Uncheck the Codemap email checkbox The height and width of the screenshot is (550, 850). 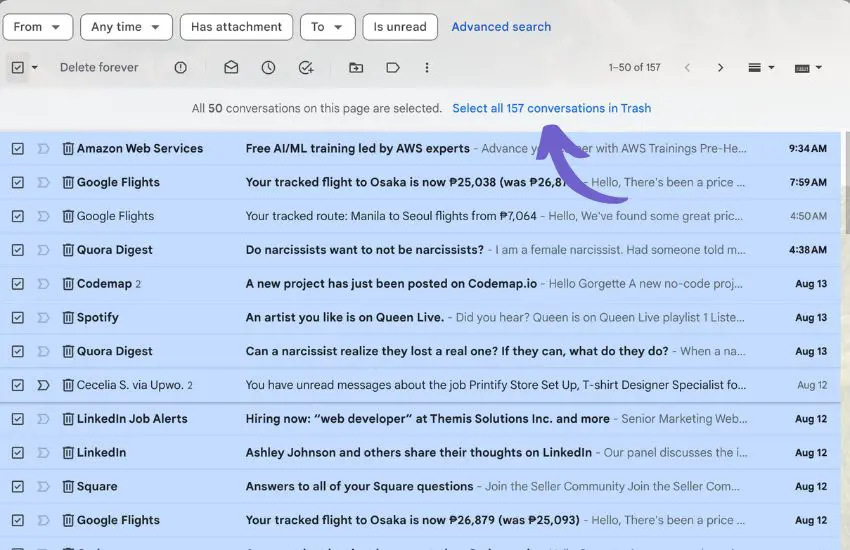click(17, 283)
